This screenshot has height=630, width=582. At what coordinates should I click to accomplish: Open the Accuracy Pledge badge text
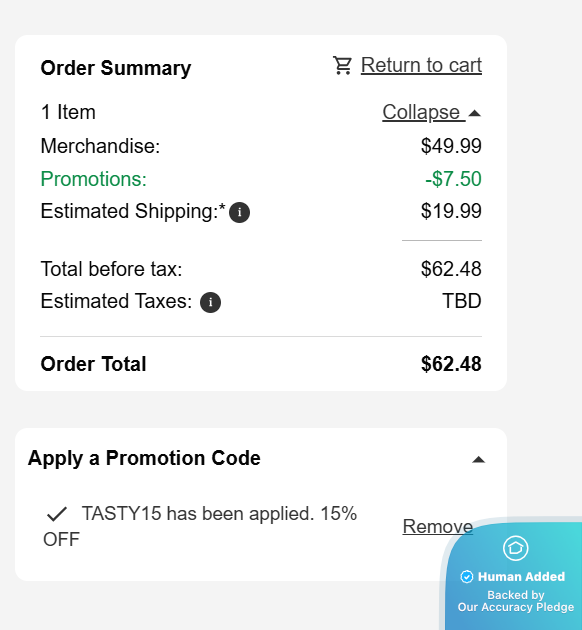pos(516,601)
